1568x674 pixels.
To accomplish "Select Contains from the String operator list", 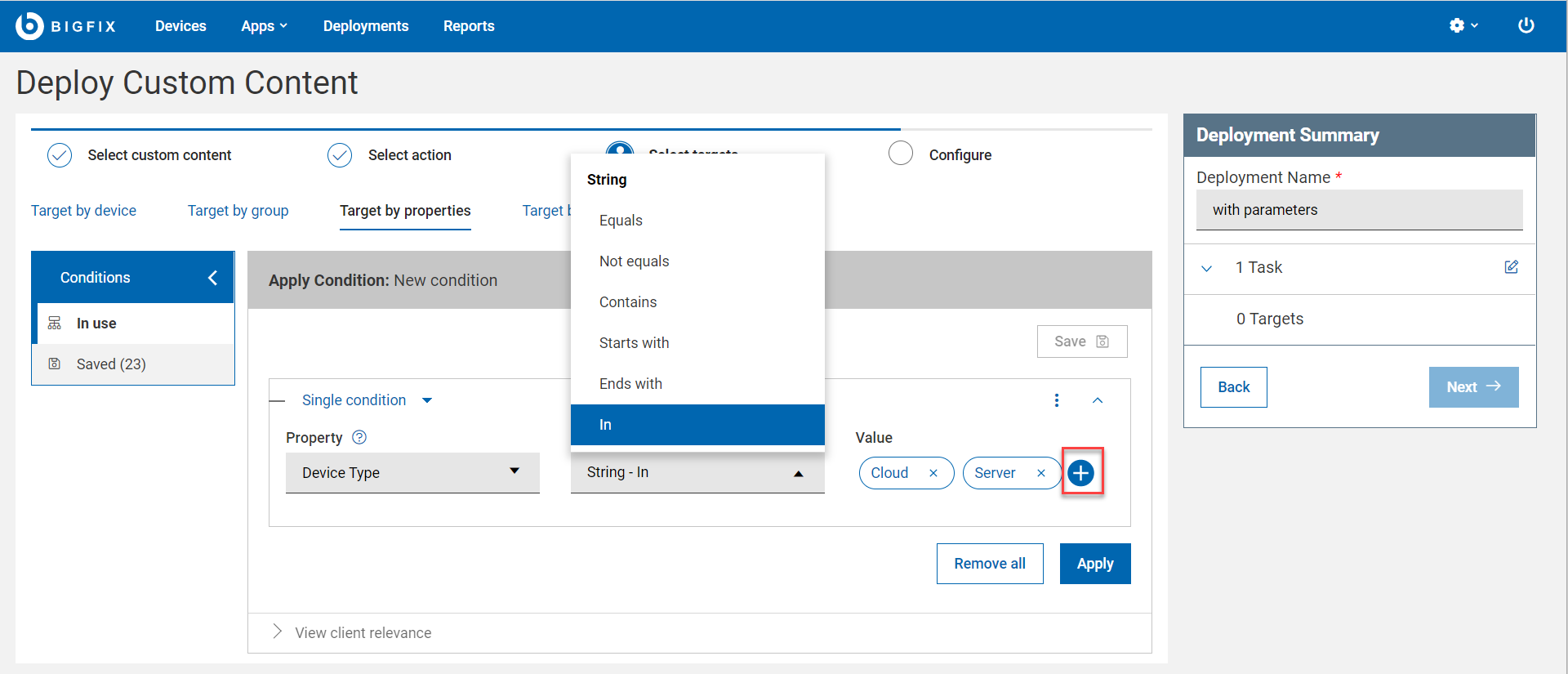I will point(628,302).
